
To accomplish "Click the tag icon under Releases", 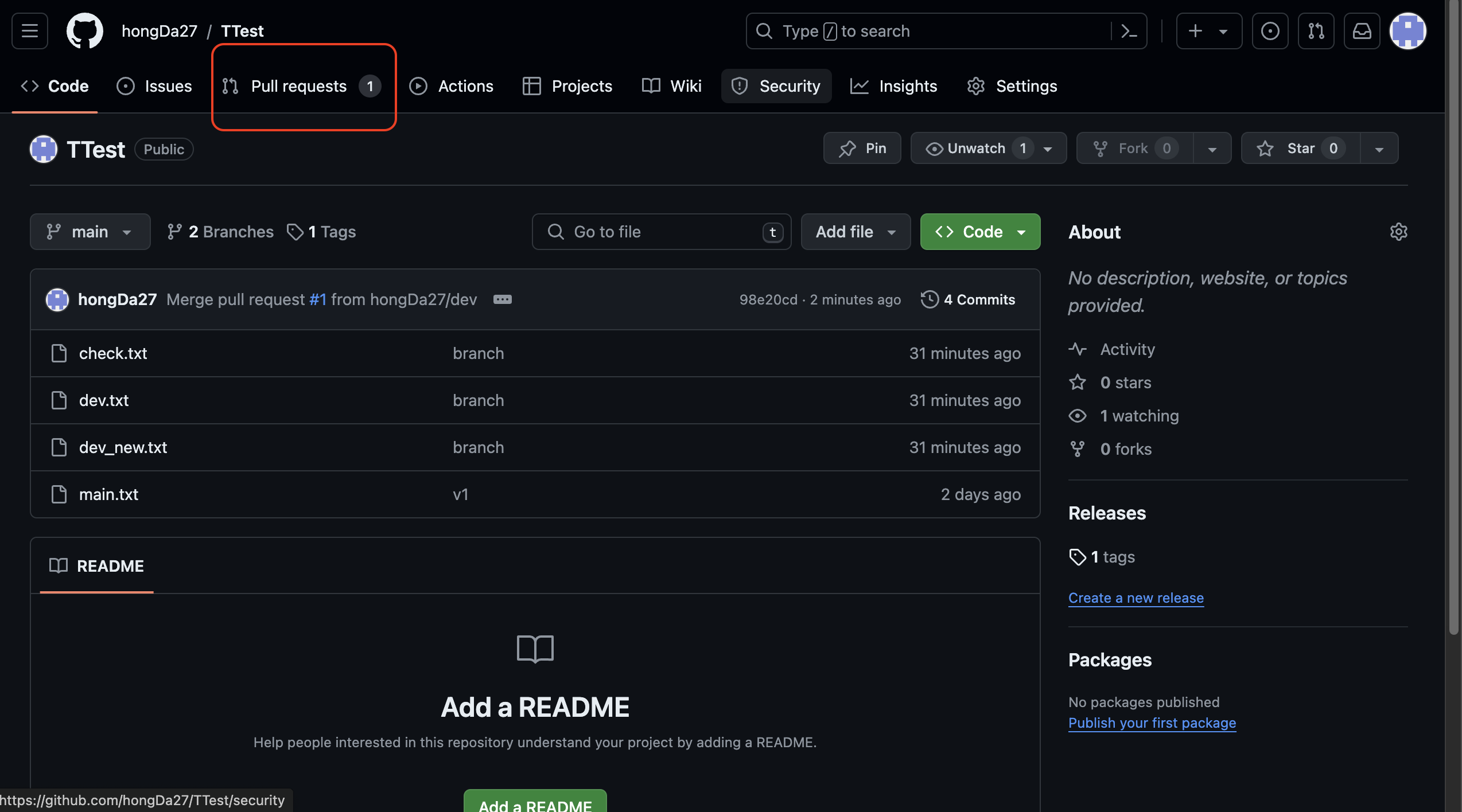I will (x=1078, y=557).
